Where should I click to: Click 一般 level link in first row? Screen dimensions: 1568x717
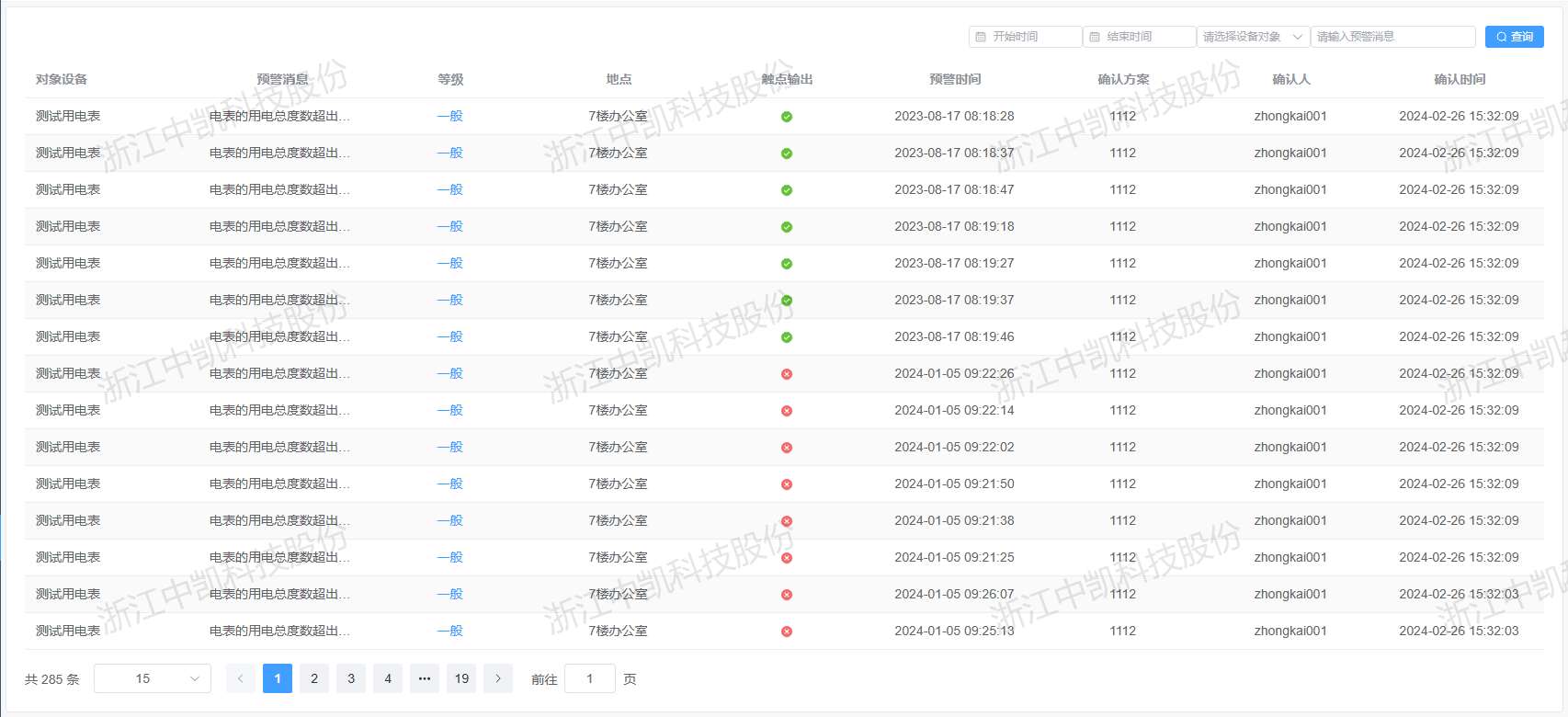449,117
